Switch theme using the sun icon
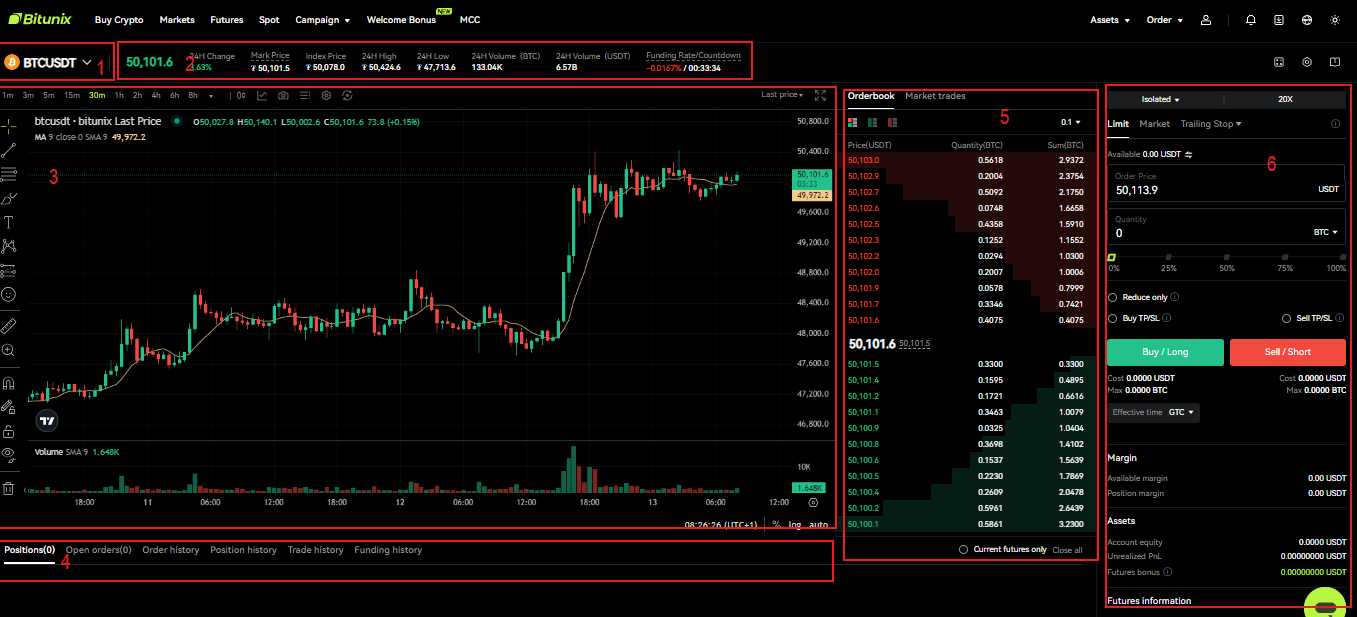Image resolution: width=1357 pixels, height=617 pixels. [1335, 20]
